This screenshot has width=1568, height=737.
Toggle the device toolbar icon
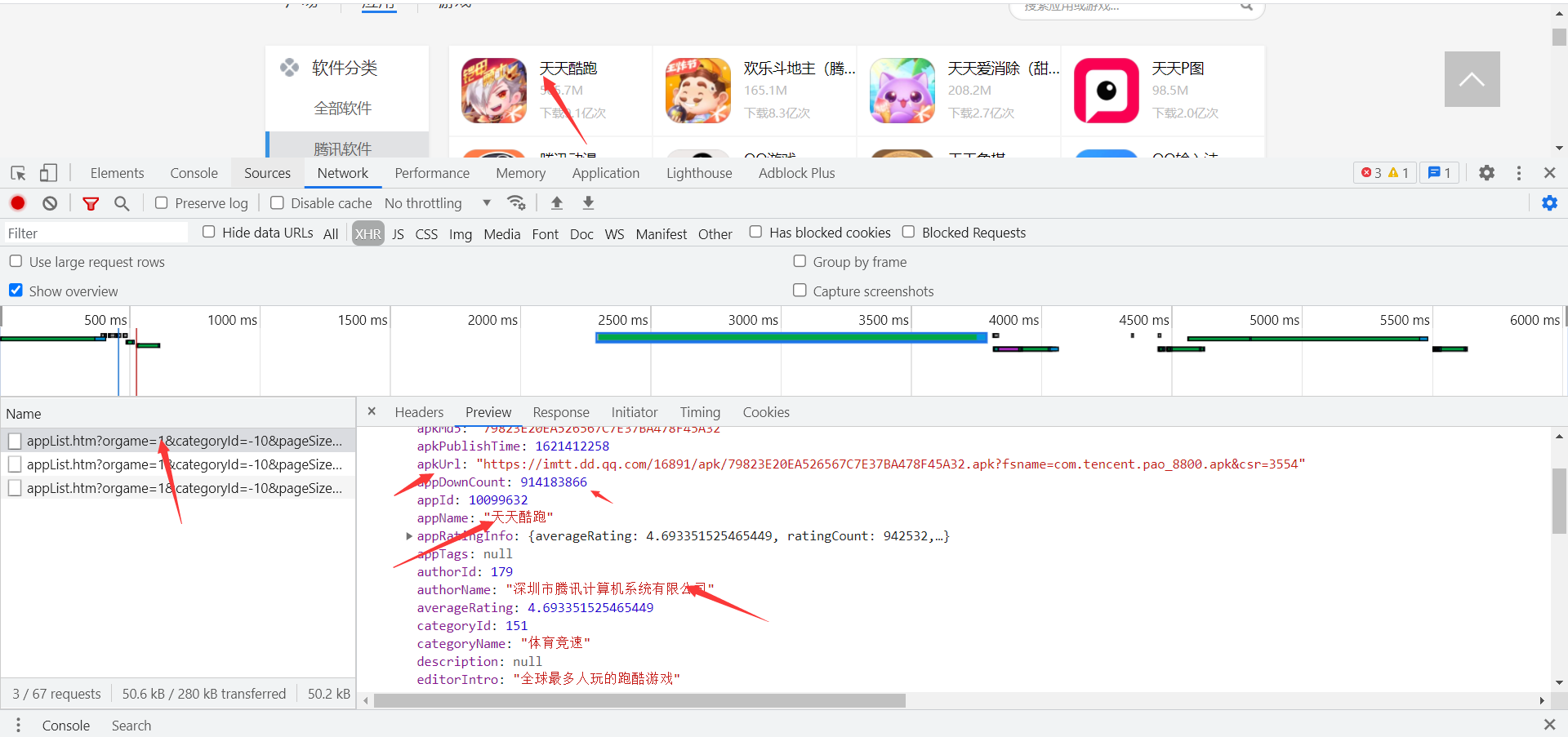click(48, 173)
